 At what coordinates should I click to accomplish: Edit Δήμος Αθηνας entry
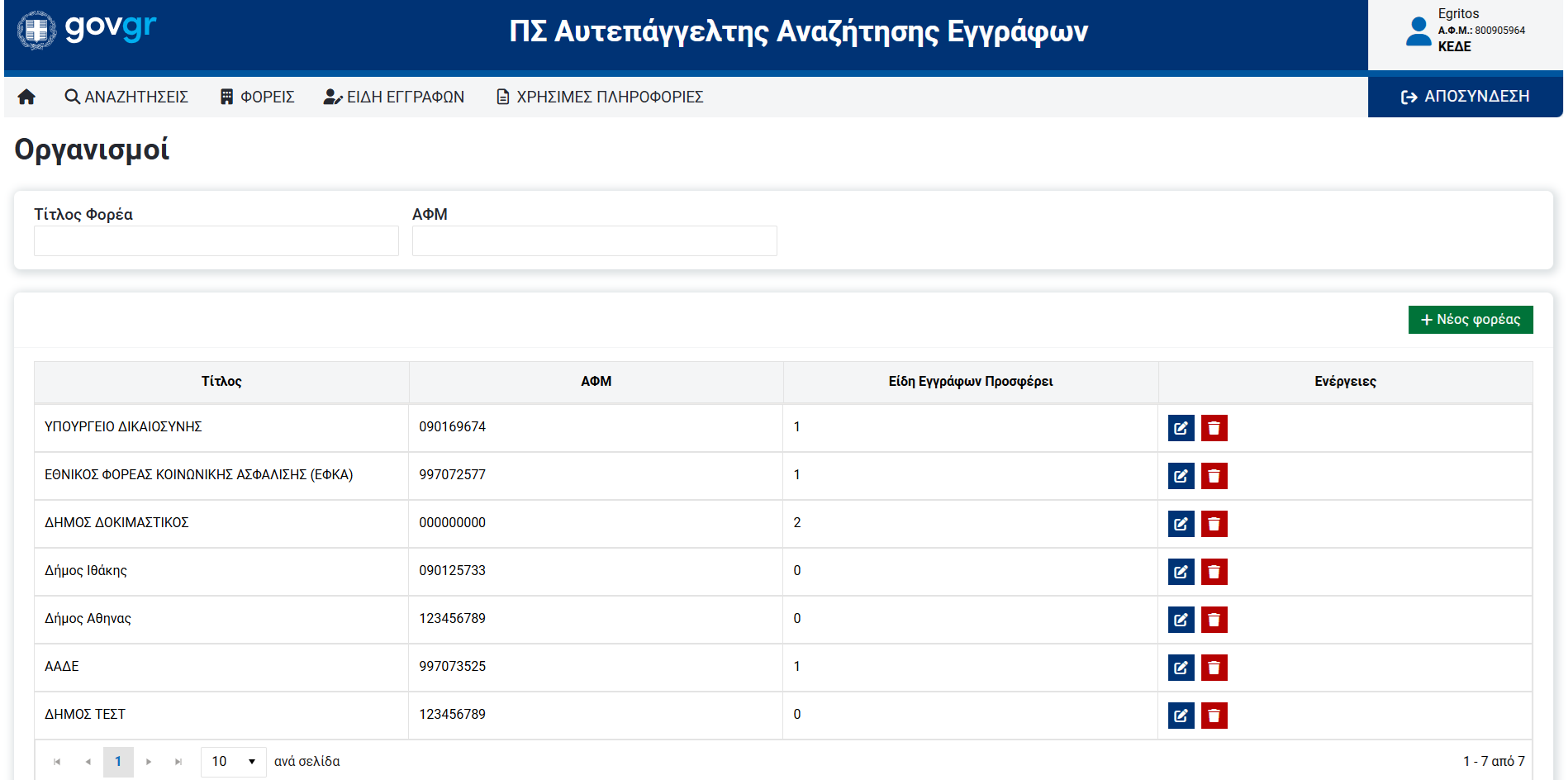[x=1181, y=620]
